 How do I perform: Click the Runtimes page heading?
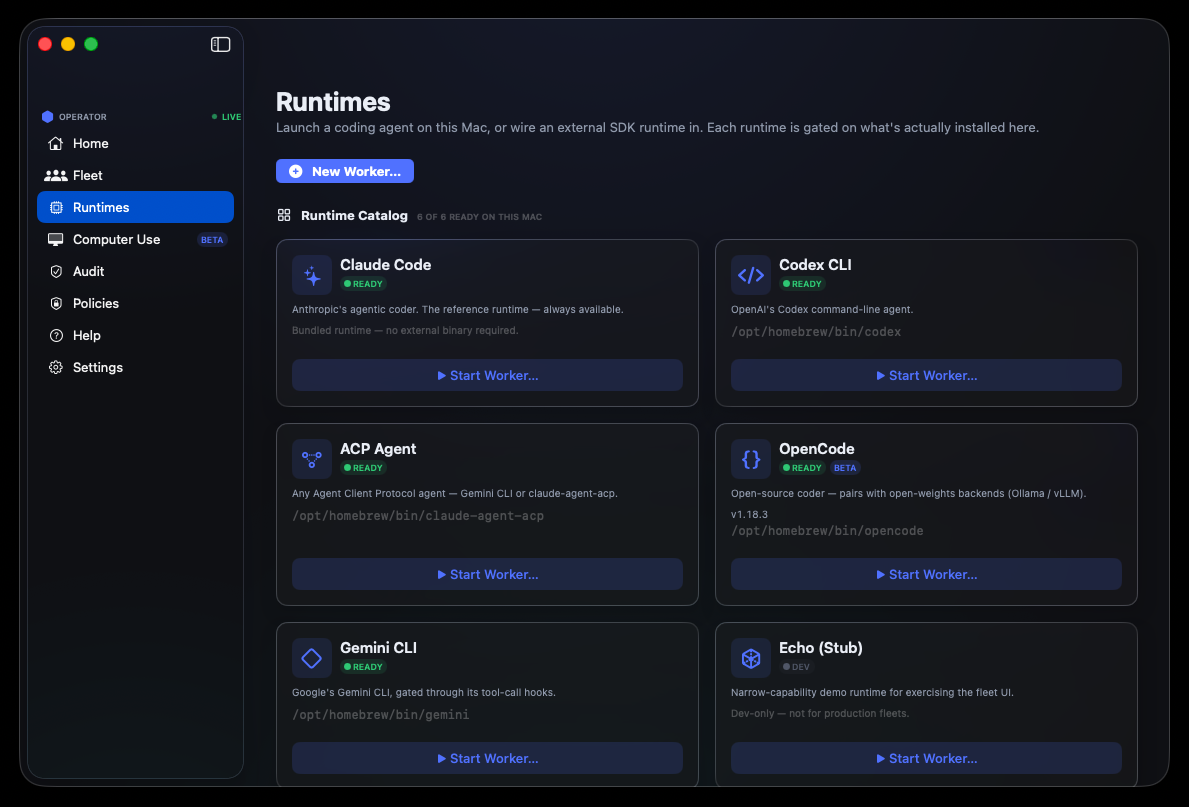333,102
